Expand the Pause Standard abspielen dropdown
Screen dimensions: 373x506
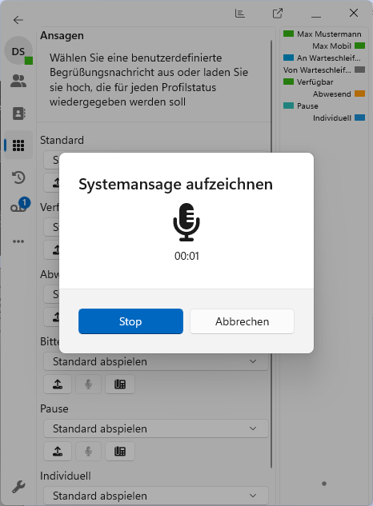pyautogui.click(x=156, y=429)
